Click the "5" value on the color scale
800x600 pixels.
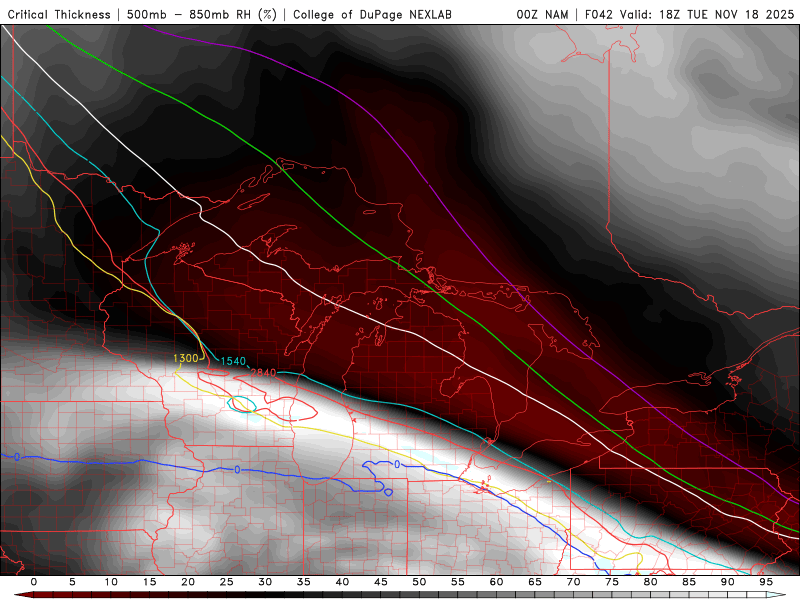point(72,582)
